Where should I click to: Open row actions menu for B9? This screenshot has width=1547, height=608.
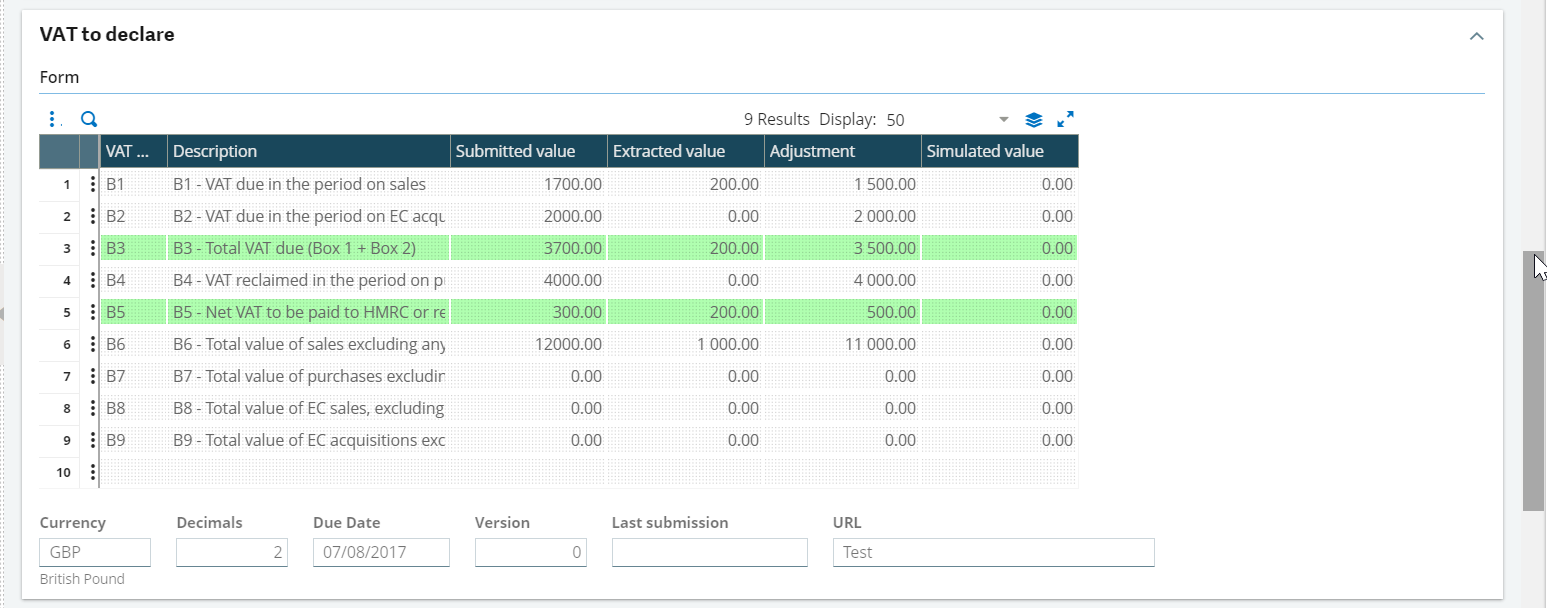click(x=93, y=441)
